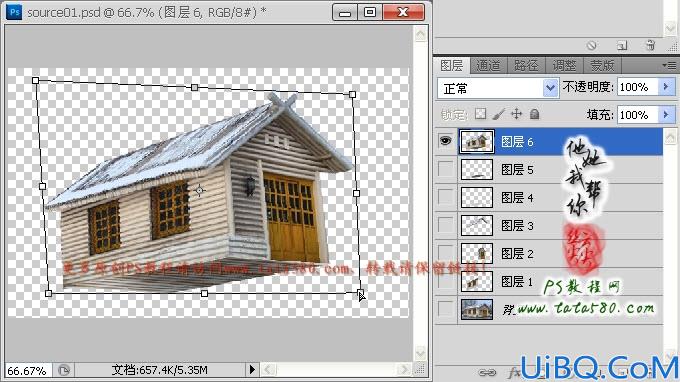Image resolution: width=680 pixels, height=382 pixels.
Task: Switch to the 图层 tab
Action: coord(451,65)
